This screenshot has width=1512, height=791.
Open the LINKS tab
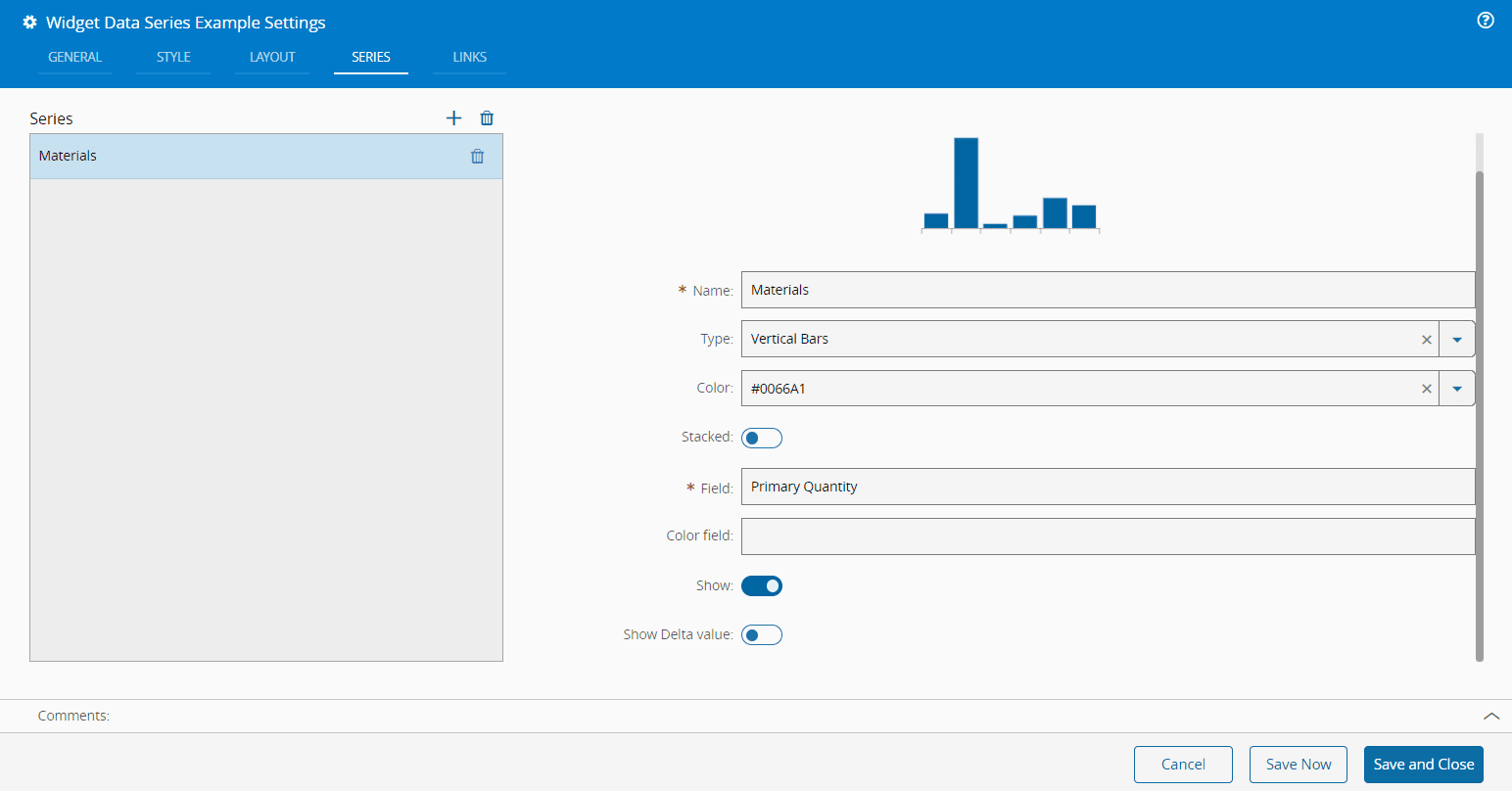click(469, 57)
